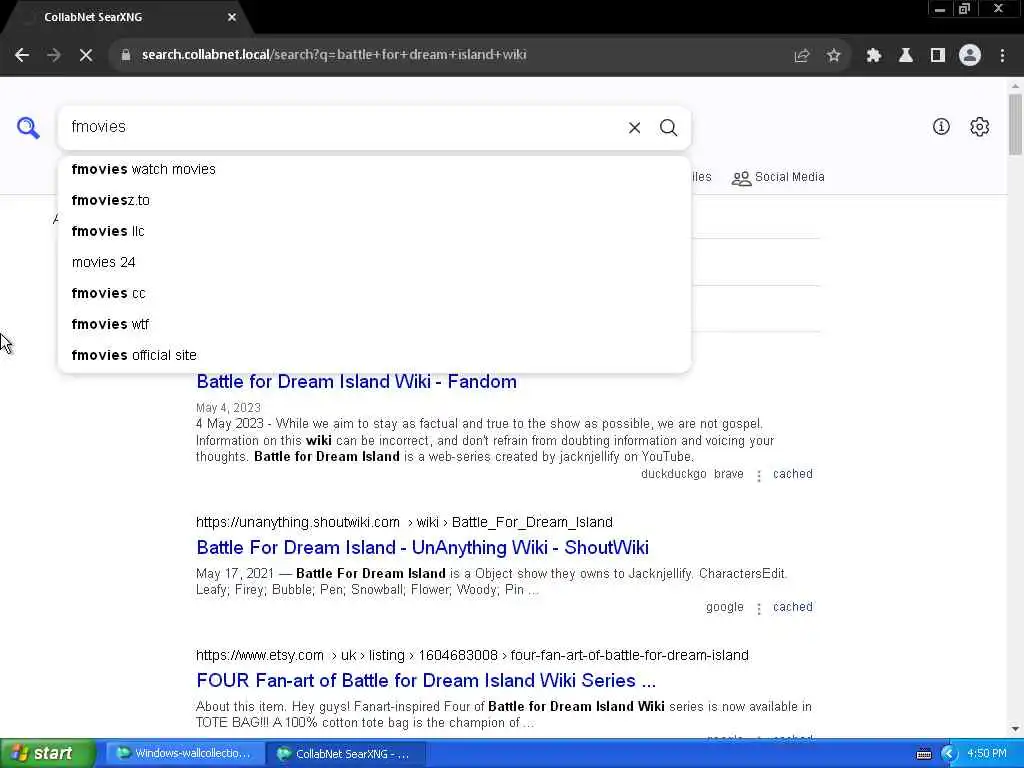Select the Social Media category tab
The image size is (1024, 768).
tap(778, 177)
